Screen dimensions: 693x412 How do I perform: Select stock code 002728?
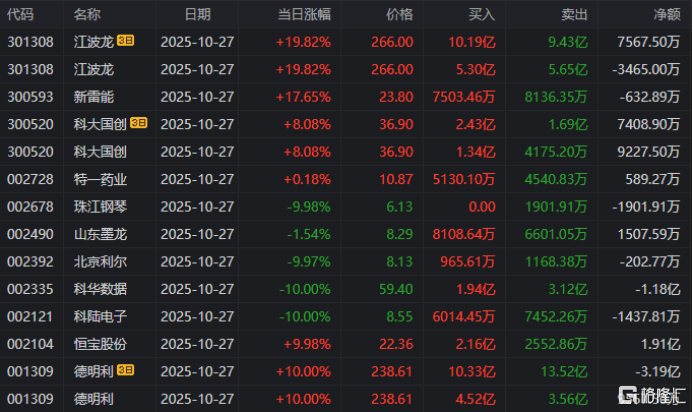pyautogui.click(x=30, y=179)
